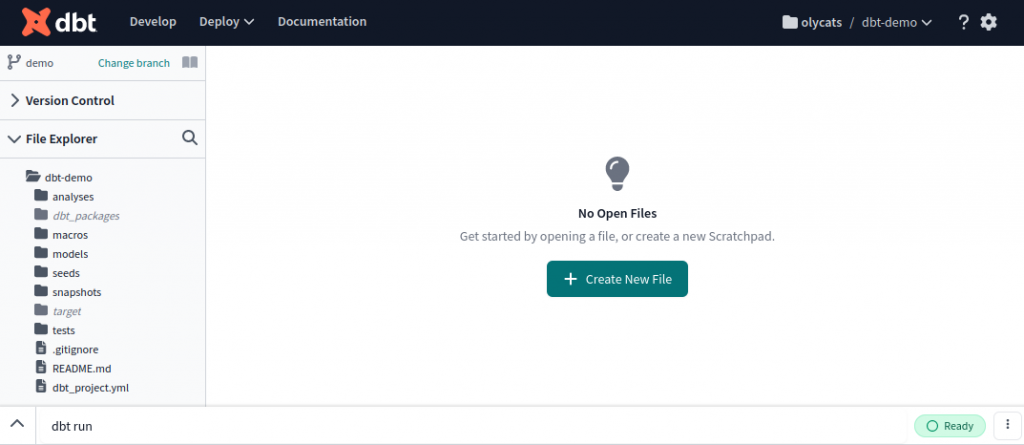Click the olycats account name
This screenshot has width=1024, height=445.
(x=821, y=23)
